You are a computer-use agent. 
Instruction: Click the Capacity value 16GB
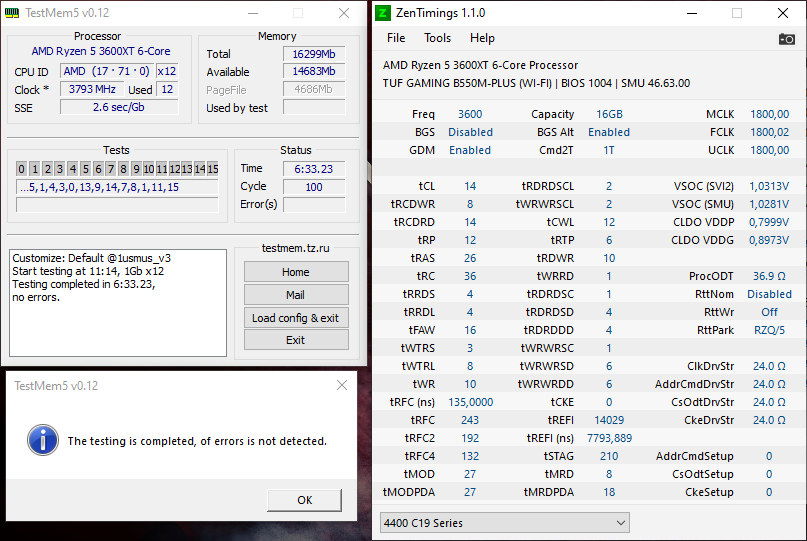tap(609, 114)
